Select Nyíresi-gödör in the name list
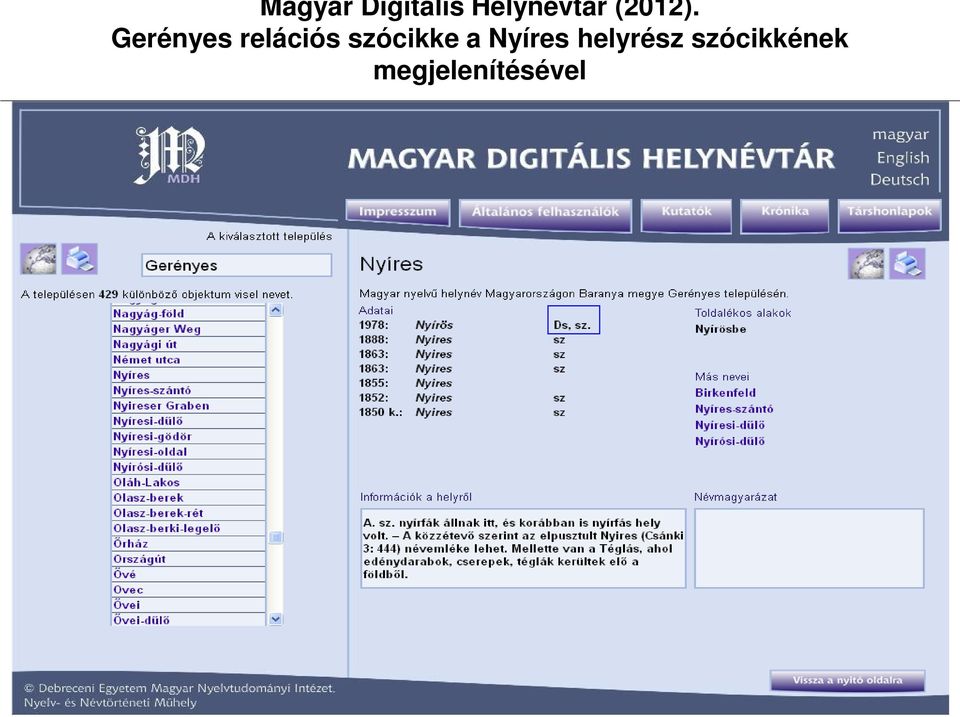This screenshot has width=960, height=717. click(189, 436)
